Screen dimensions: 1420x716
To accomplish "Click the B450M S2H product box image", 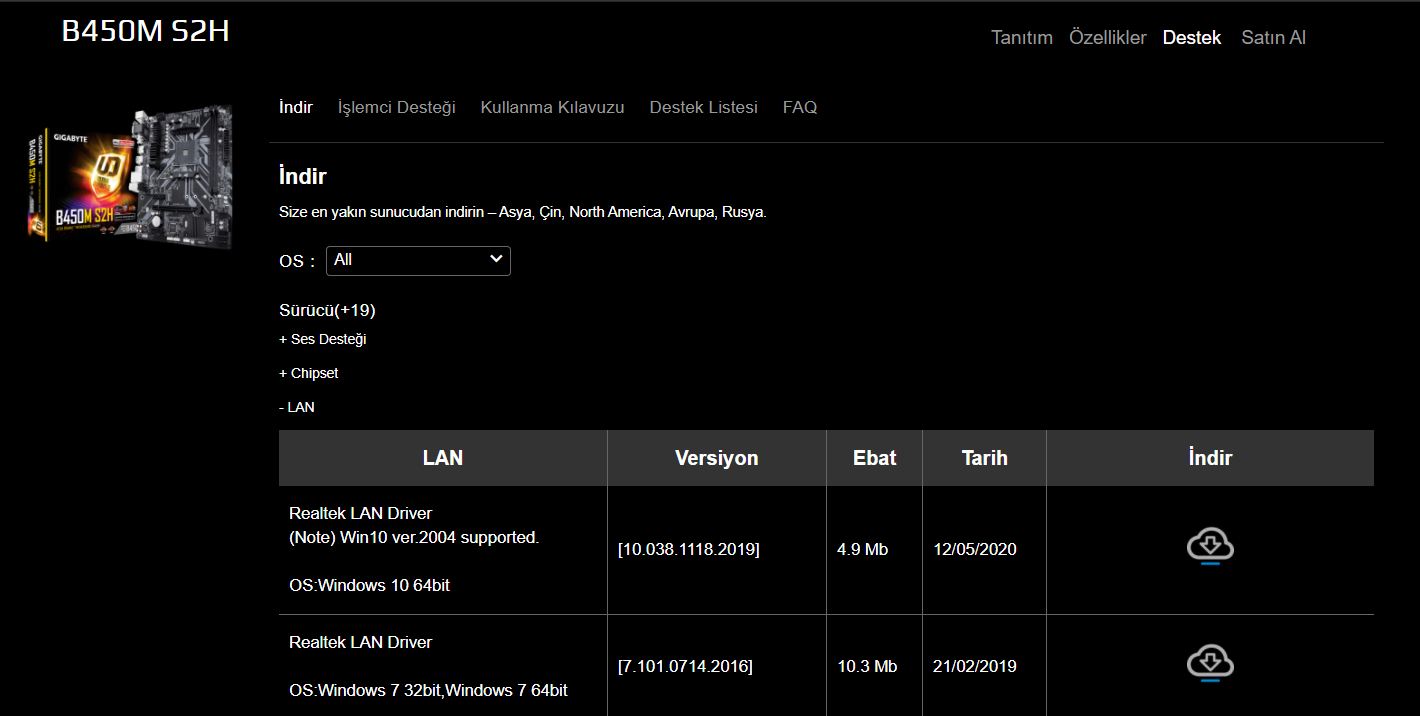I will [x=130, y=175].
